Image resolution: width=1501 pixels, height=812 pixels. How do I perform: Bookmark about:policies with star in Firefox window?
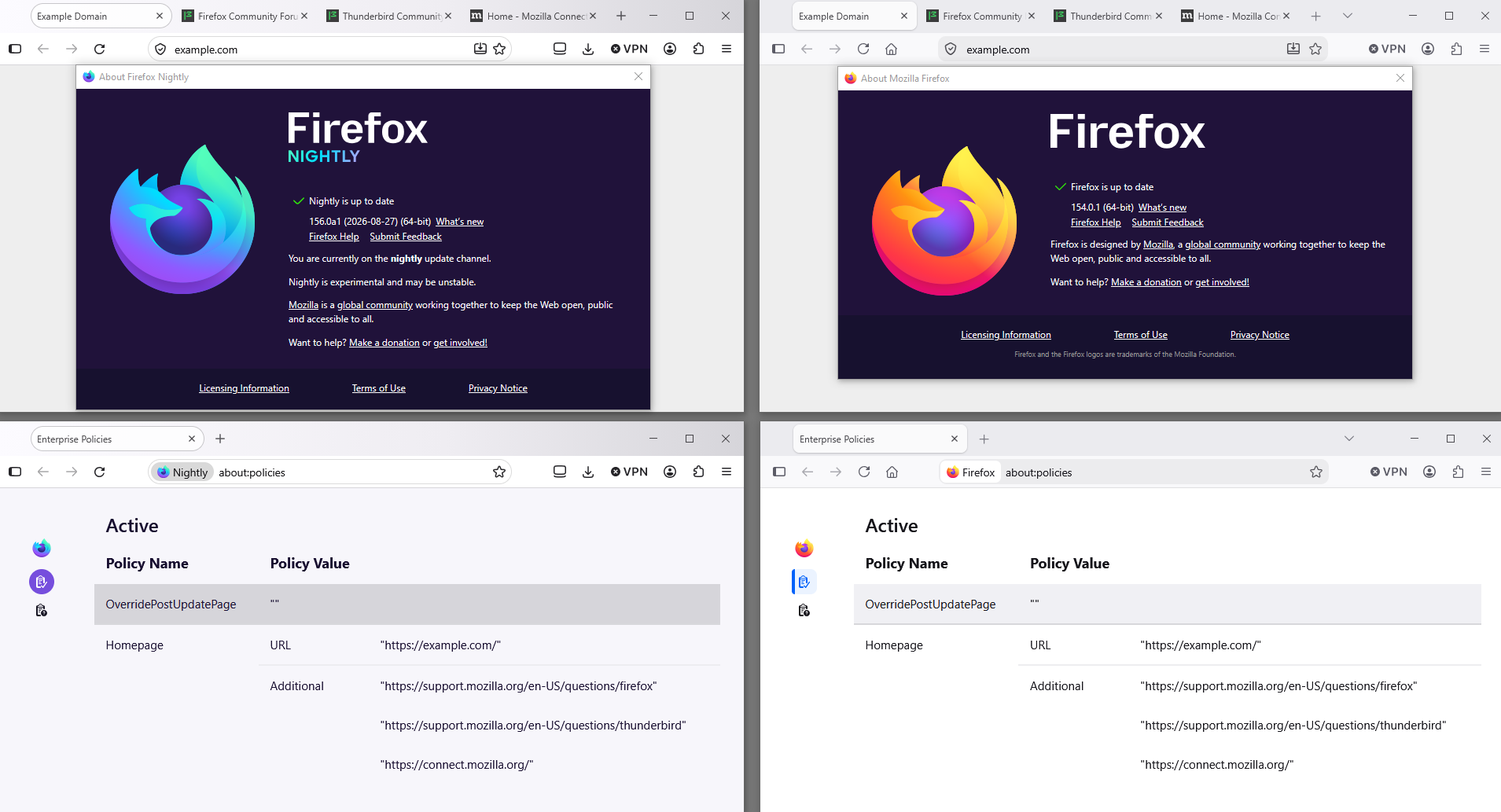(1316, 472)
